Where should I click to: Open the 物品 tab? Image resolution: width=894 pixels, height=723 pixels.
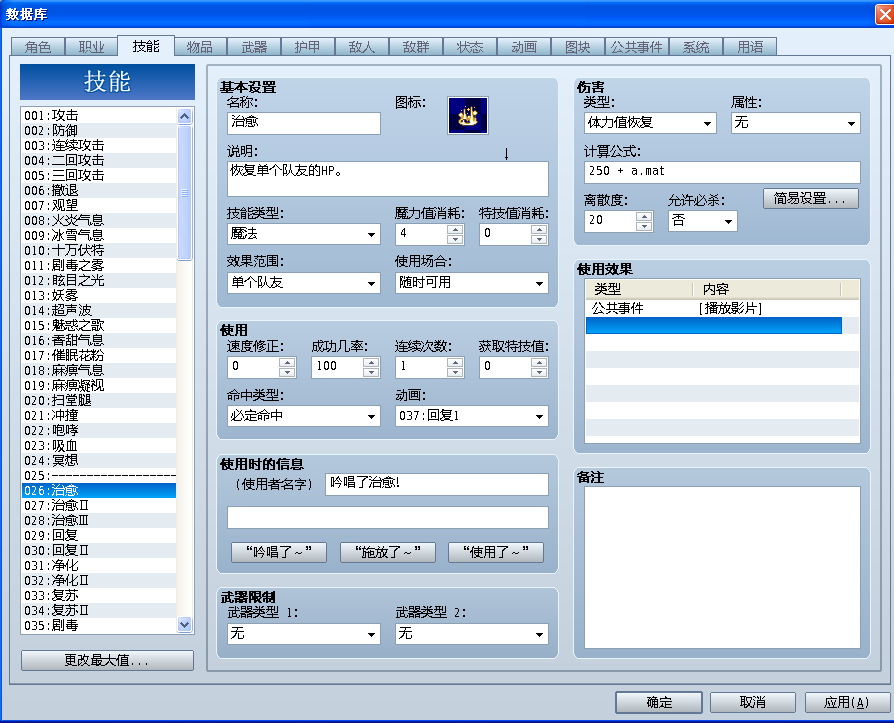200,47
